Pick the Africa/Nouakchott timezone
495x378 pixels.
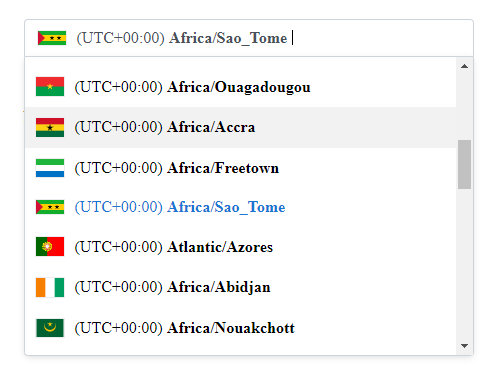click(240, 328)
